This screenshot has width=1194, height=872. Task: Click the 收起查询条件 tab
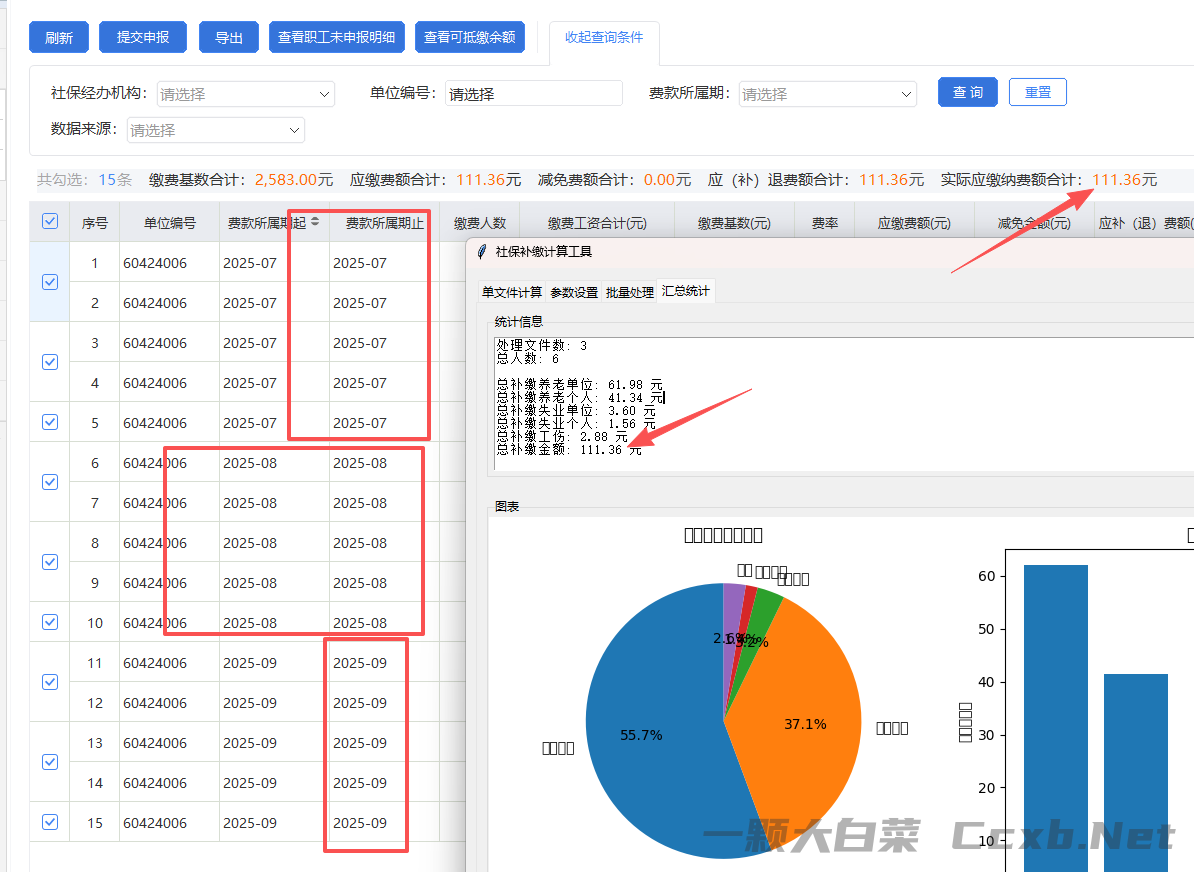coord(604,38)
